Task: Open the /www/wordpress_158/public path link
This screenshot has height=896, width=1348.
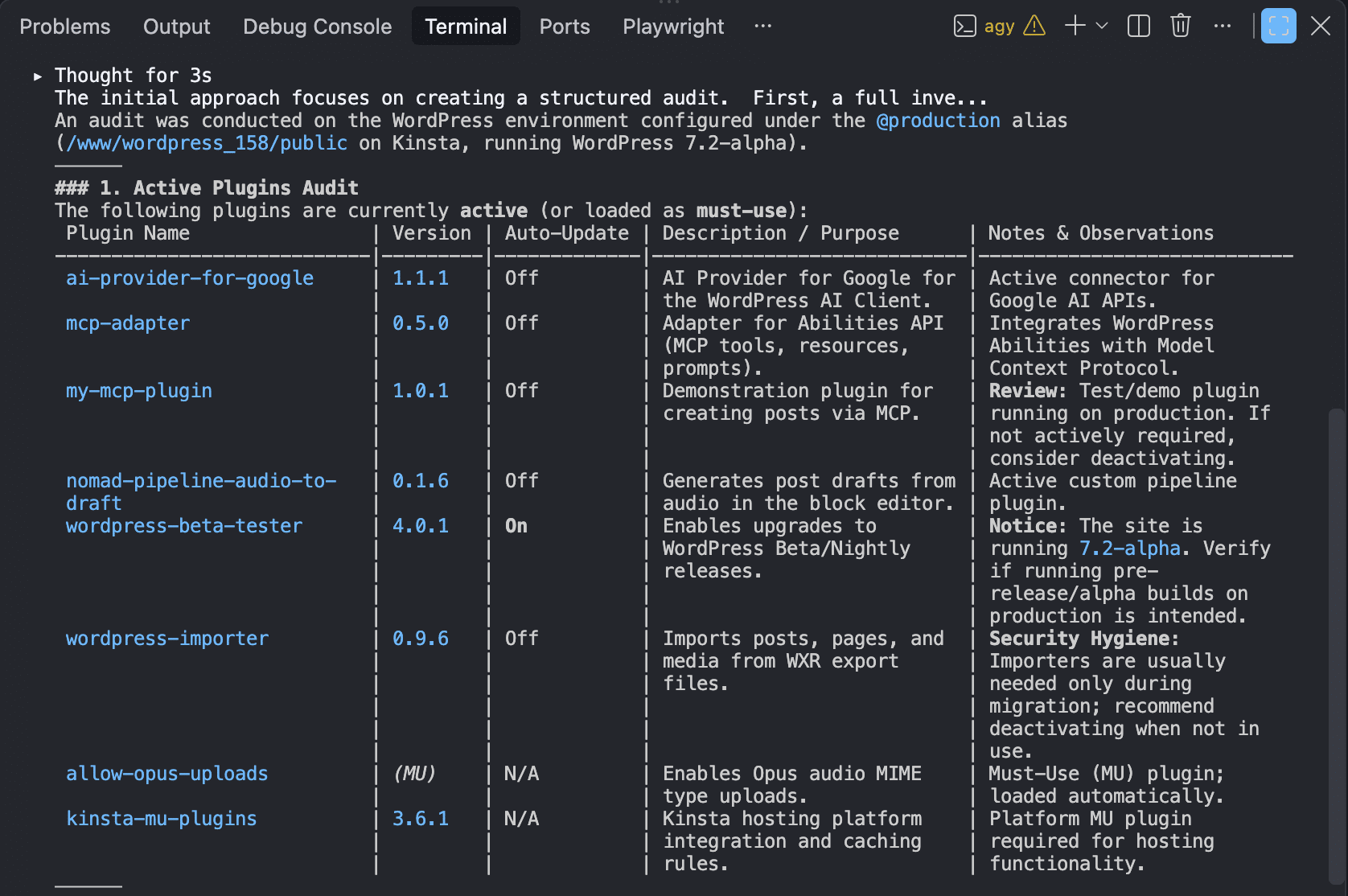Action: point(208,143)
